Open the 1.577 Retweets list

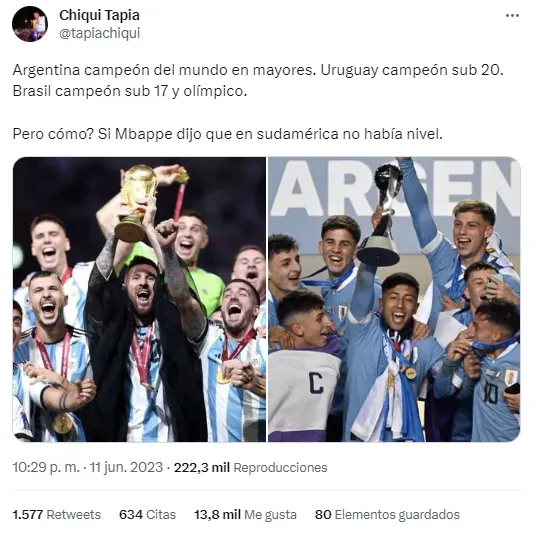pos(57,514)
